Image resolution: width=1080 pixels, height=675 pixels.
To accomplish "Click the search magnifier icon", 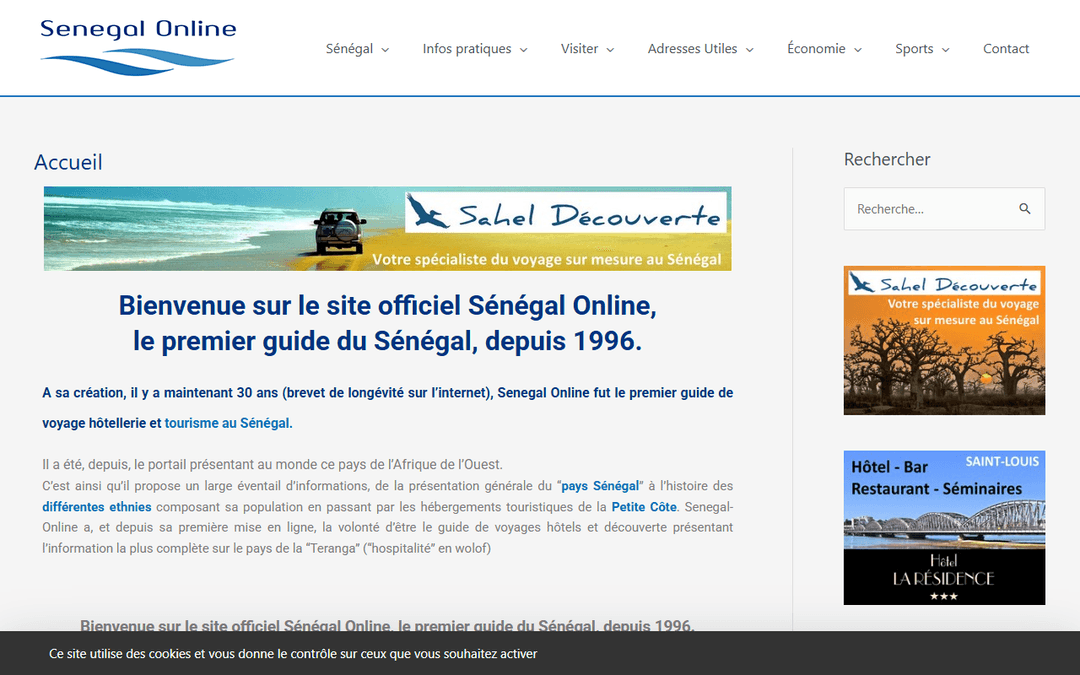I will [1024, 209].
